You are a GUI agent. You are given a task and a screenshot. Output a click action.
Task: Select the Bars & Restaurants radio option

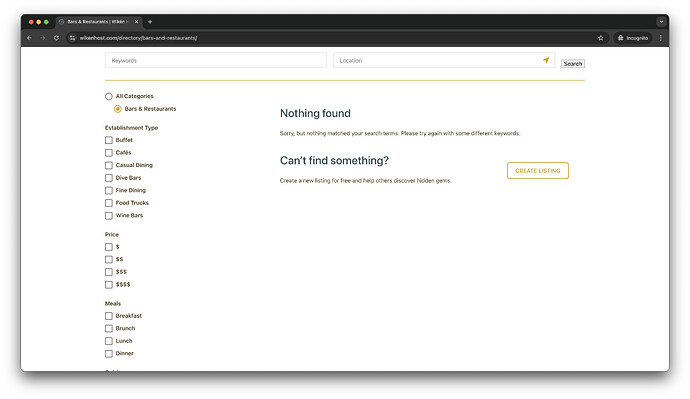pyautogui.click(x=117, y=109)
